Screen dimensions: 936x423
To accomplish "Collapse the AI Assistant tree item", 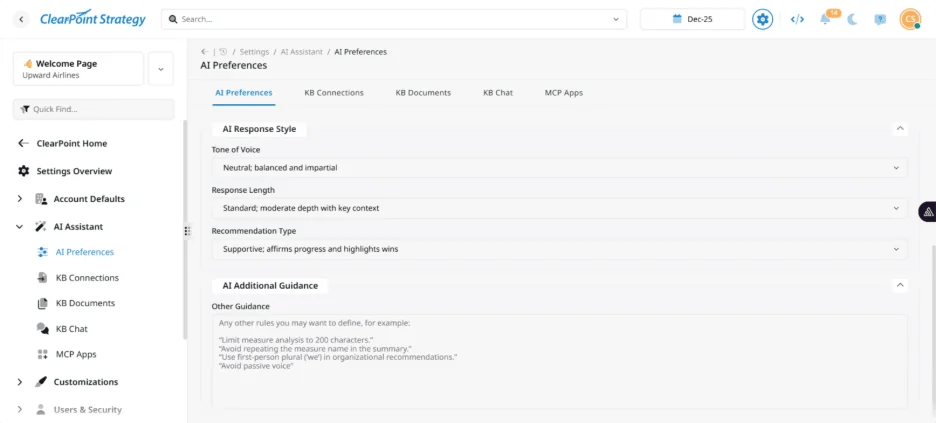I will 20,227.
